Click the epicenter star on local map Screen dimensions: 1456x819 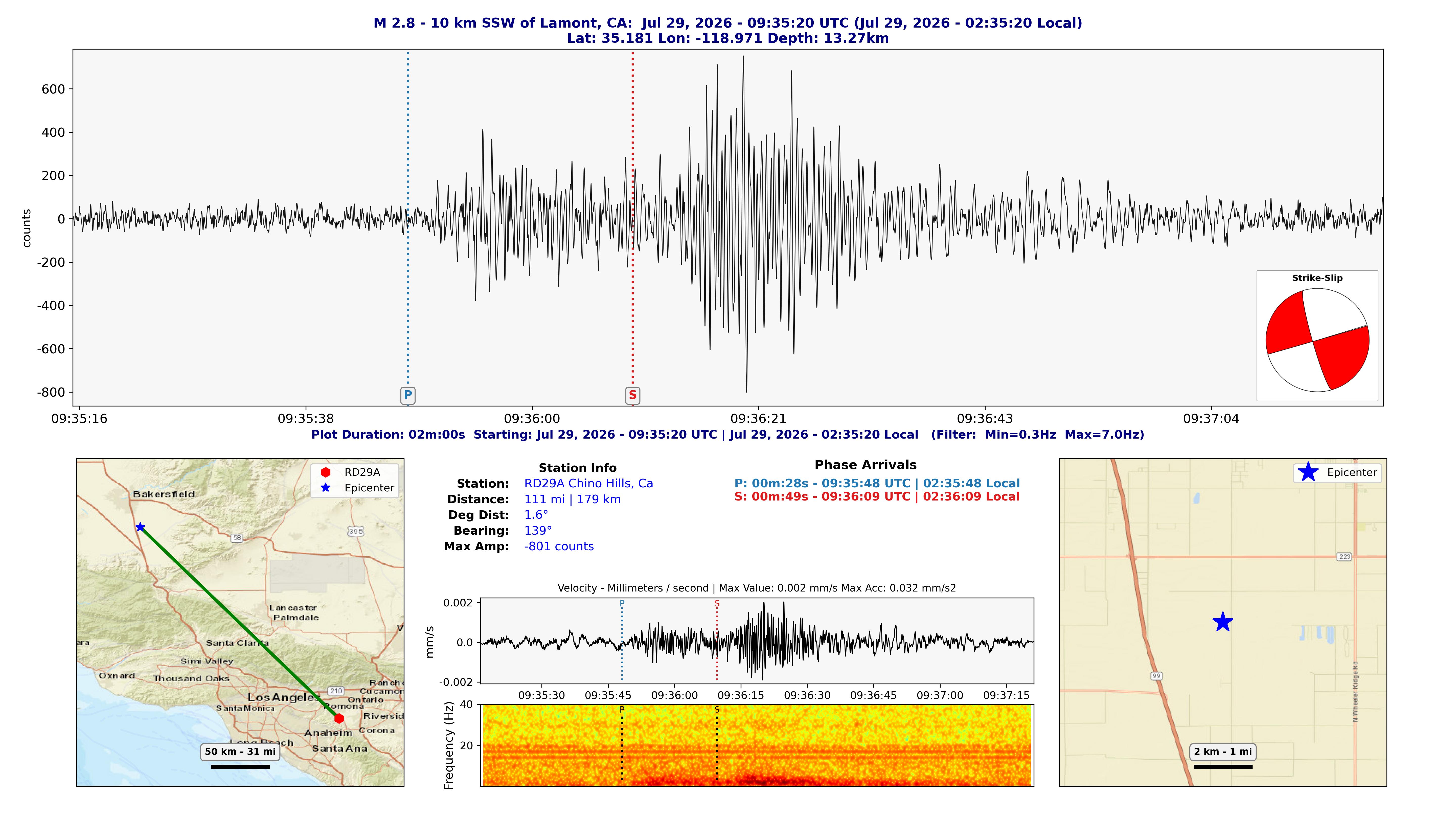point(1223,622)
